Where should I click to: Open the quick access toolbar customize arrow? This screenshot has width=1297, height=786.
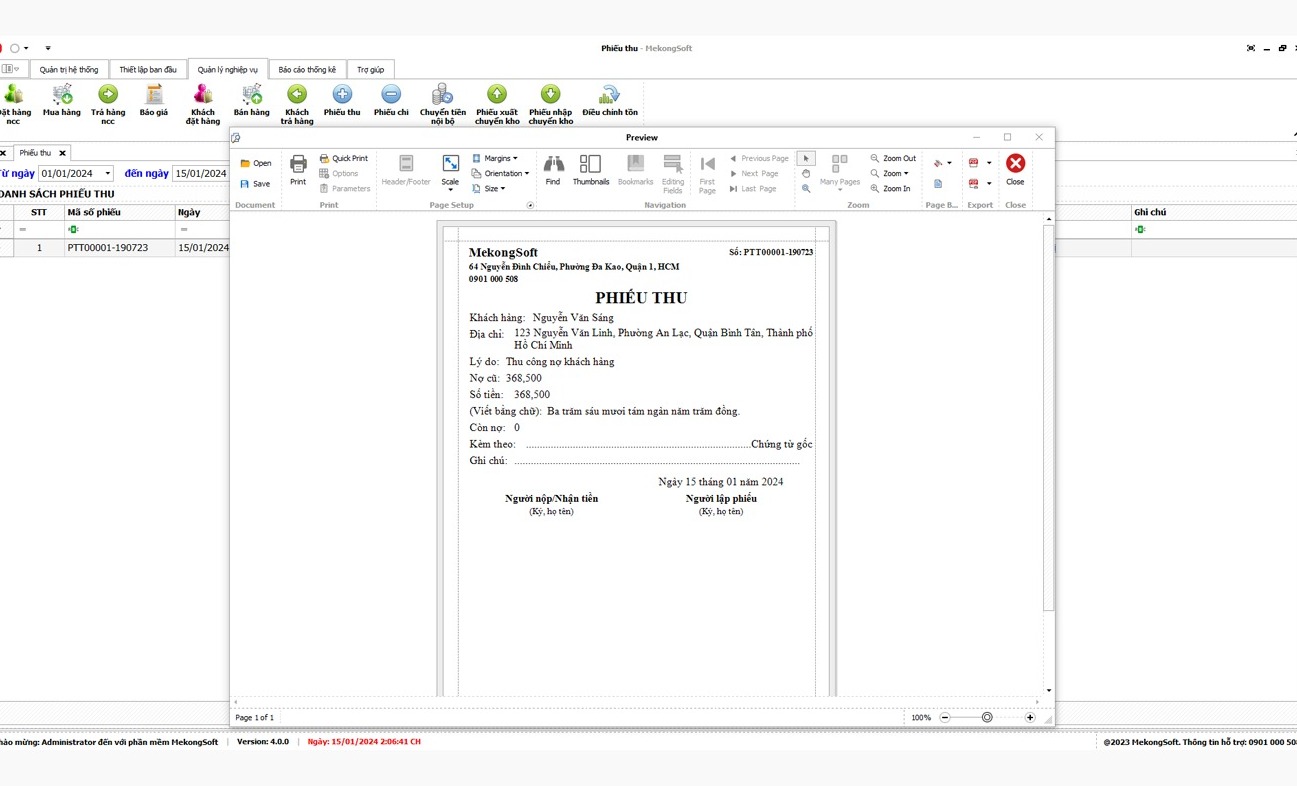(48, 48)
